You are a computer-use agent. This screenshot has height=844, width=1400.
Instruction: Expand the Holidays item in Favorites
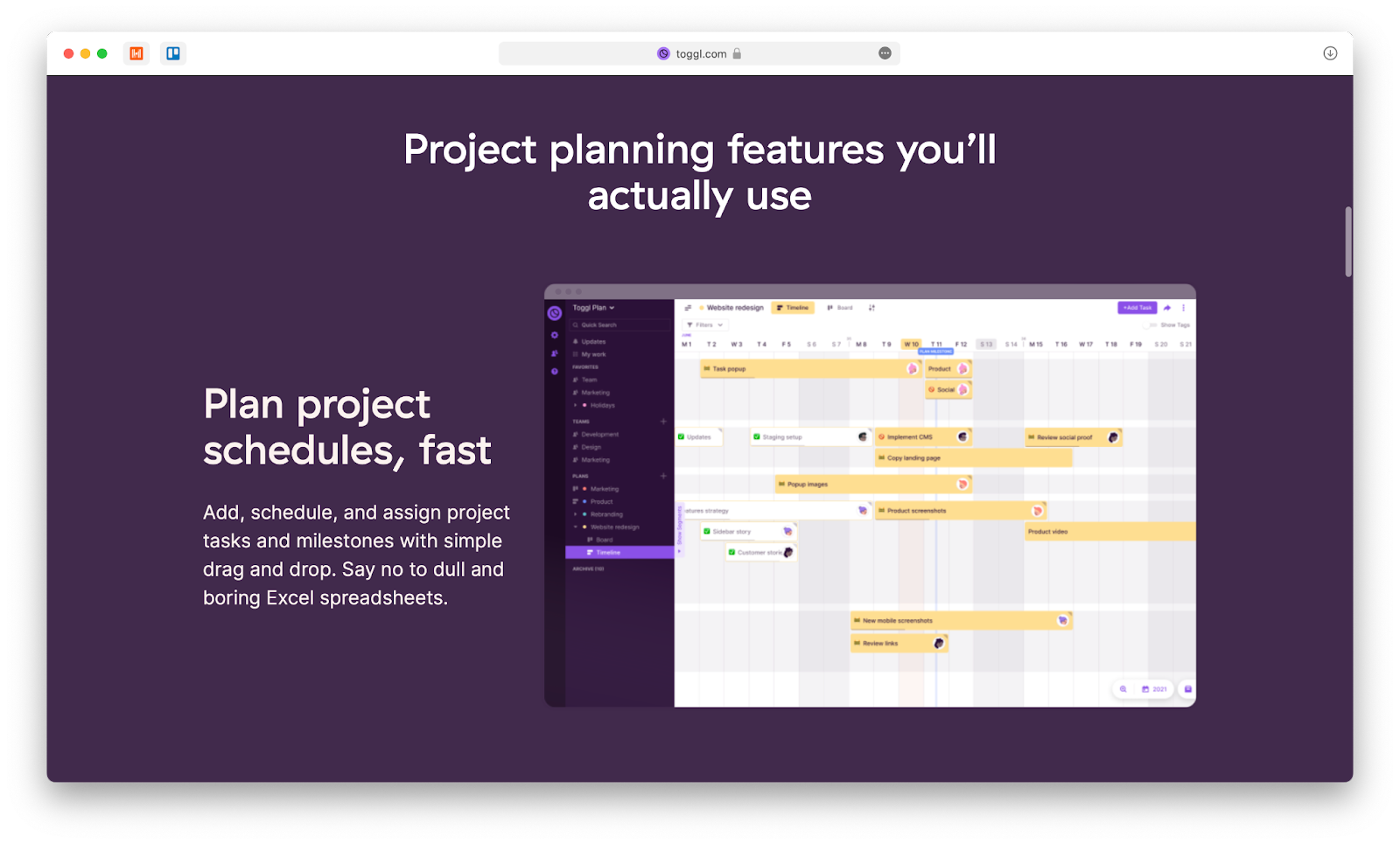pyautogui.click(x=575, y=405)
